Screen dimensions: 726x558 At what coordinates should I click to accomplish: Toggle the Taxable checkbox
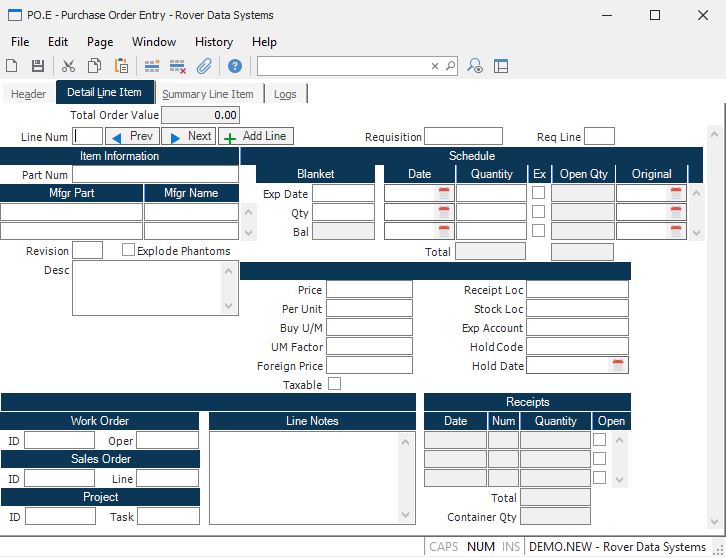click(334, 383)
